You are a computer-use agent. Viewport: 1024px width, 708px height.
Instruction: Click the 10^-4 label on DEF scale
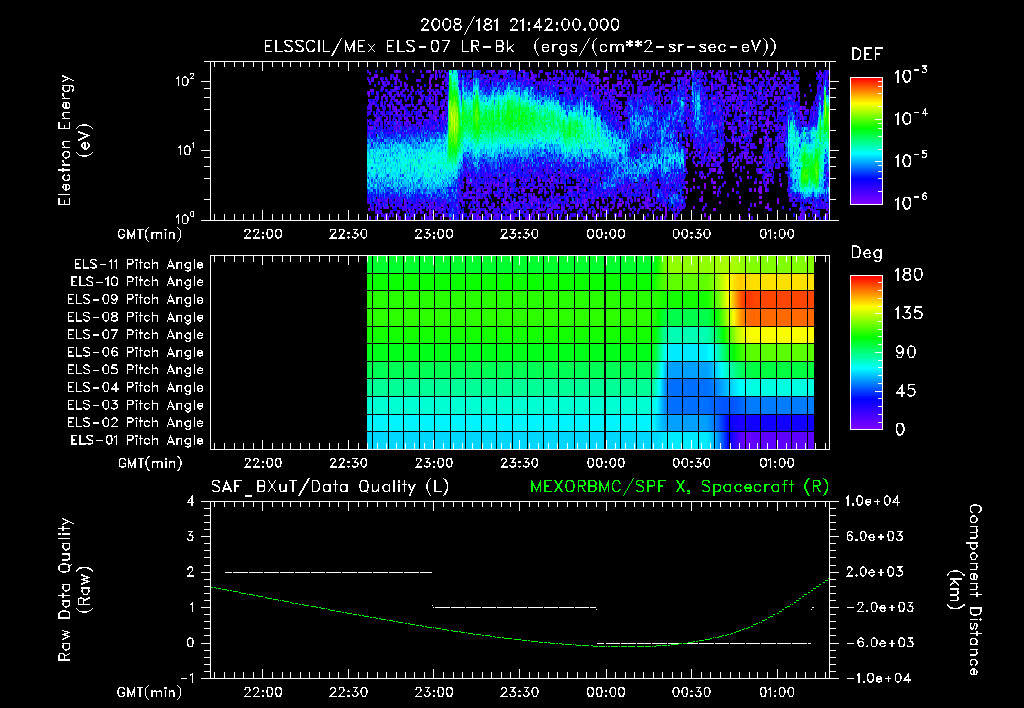[x=910, y=118]
